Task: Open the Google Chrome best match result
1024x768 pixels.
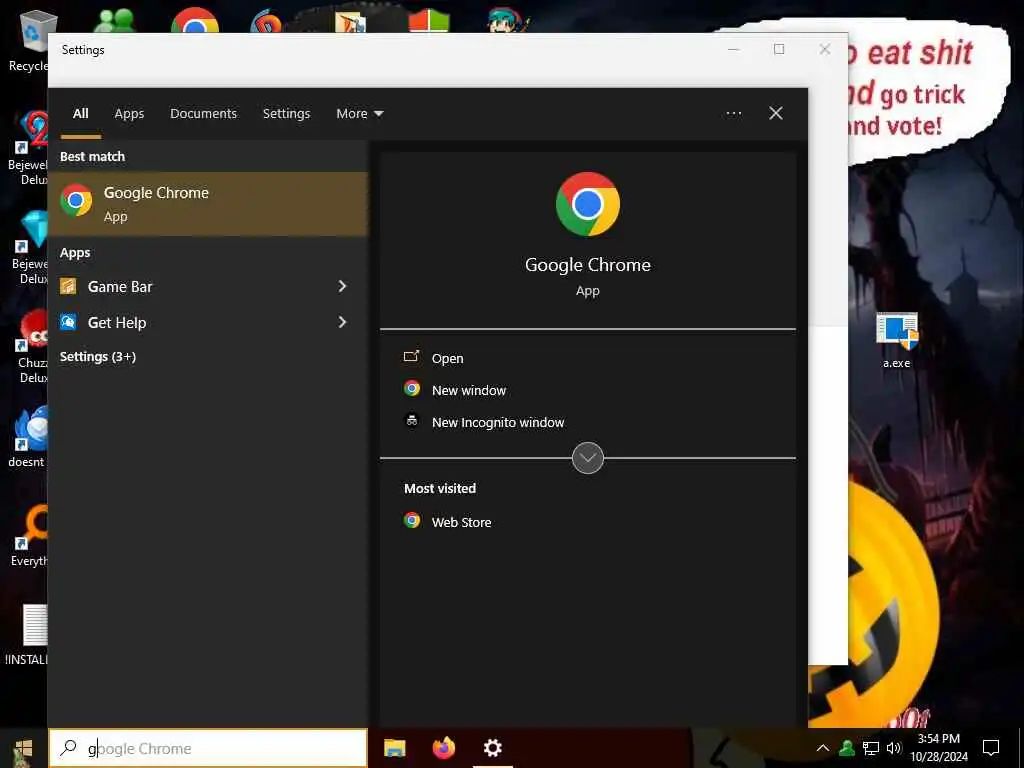Action: point(208,204)
